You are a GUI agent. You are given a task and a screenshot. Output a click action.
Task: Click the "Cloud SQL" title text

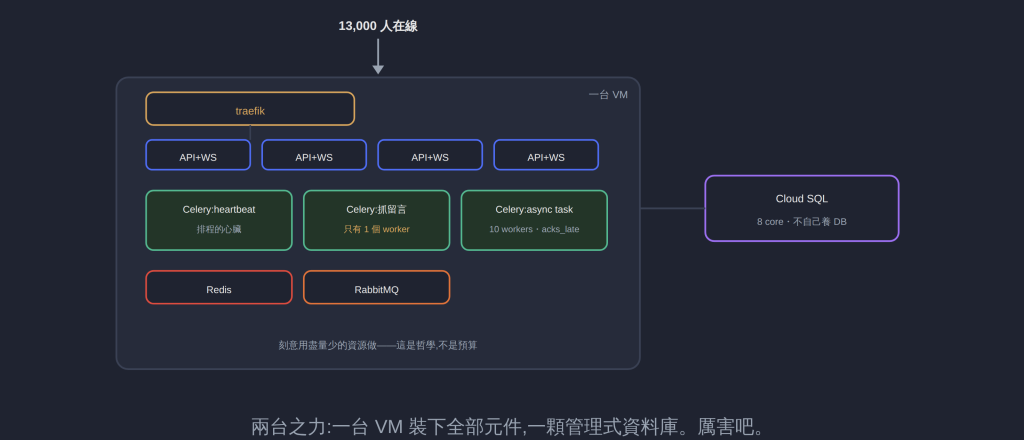(x=801, y=199)
